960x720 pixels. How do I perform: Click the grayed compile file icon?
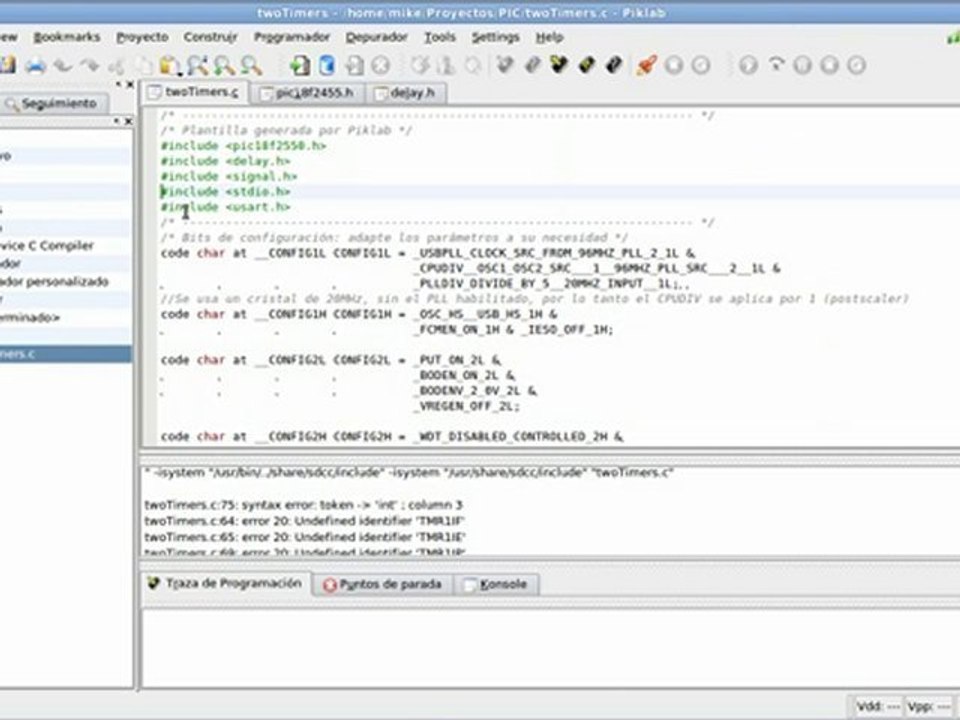click(x=420, y=65)
